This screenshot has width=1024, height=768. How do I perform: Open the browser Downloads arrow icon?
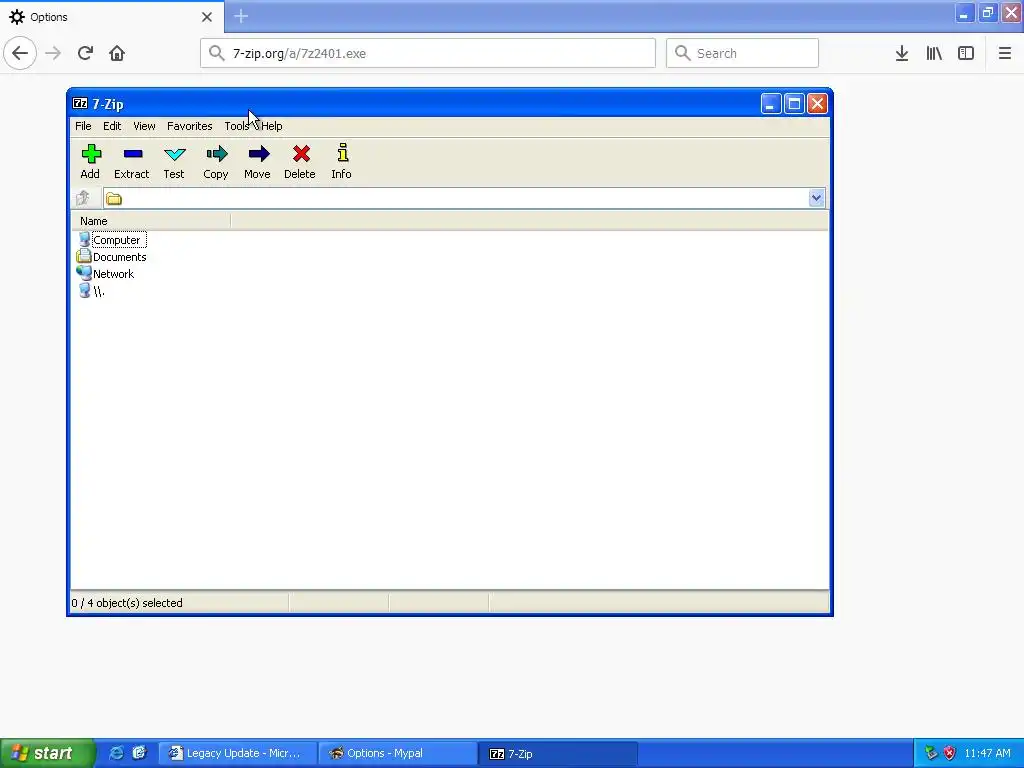coord(902,53)
